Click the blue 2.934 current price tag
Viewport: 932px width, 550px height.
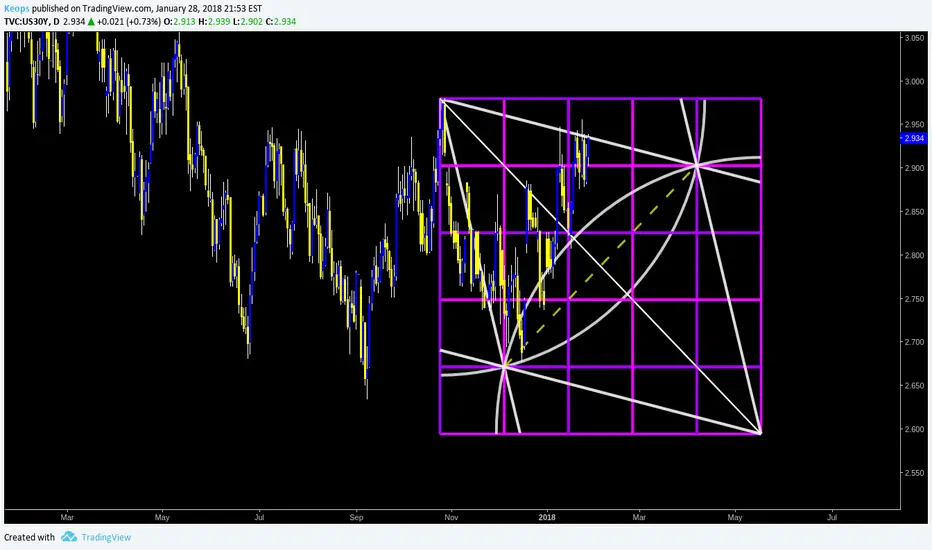914,138
